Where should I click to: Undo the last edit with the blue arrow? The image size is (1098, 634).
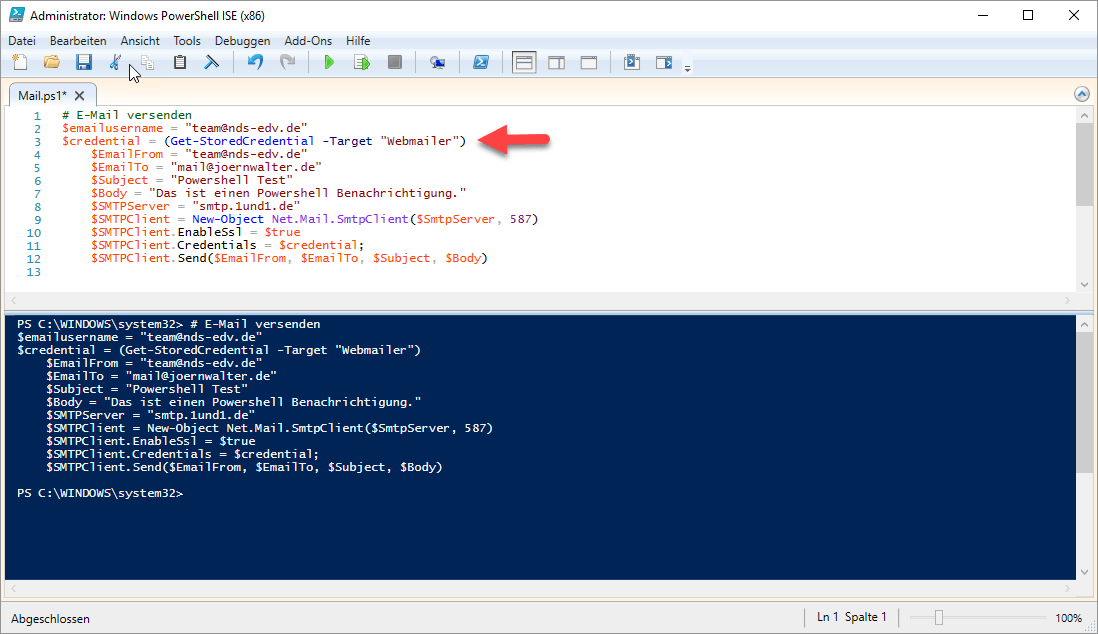(x=256, y=63)
